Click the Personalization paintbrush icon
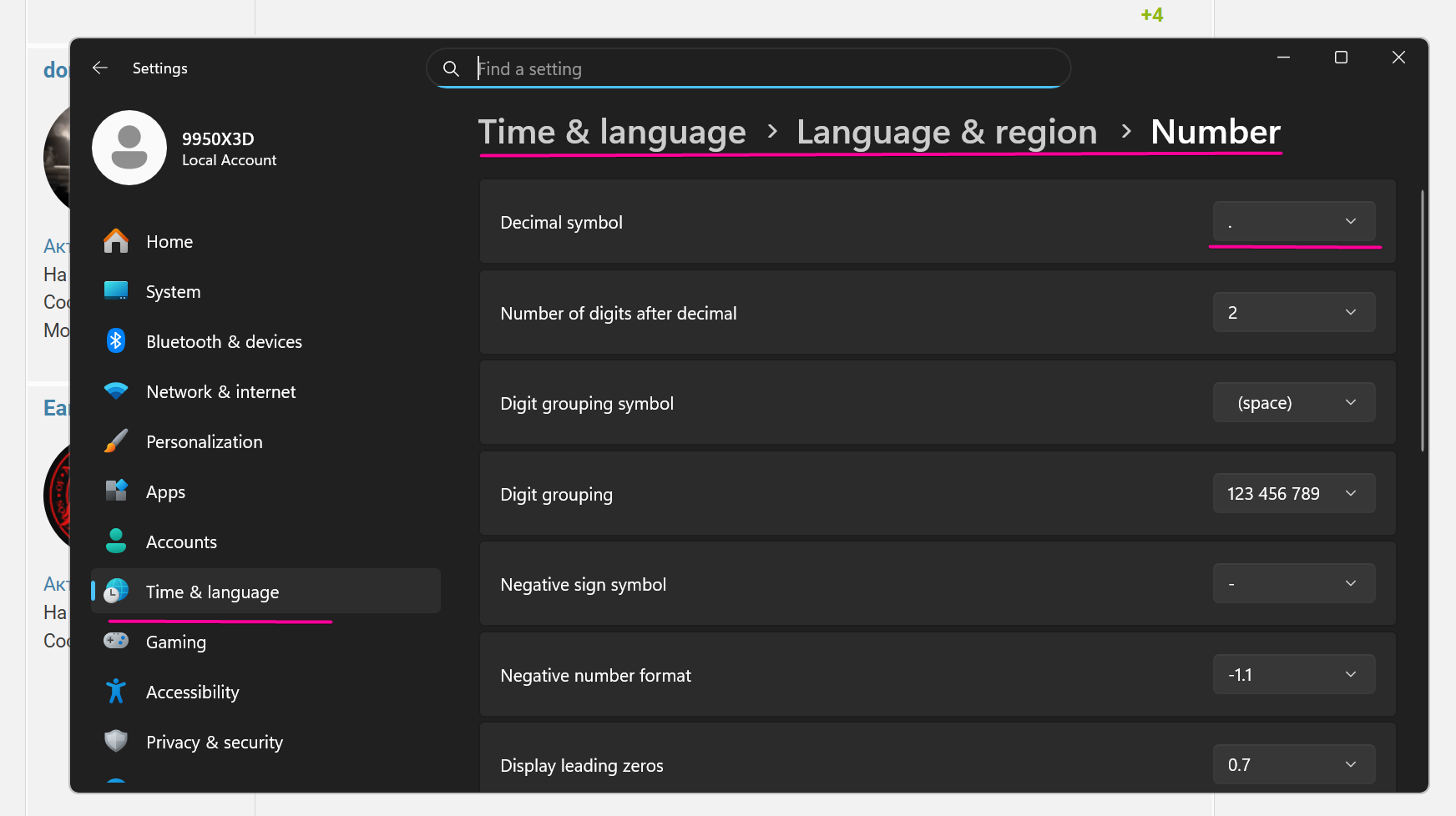Screen dimensions: 1456x816 (x=116, y=441)
